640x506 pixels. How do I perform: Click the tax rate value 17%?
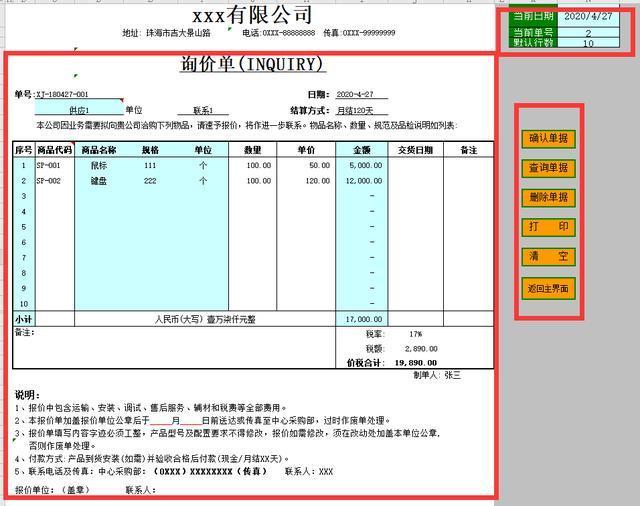pyautogui.click(x=416, y=334)
